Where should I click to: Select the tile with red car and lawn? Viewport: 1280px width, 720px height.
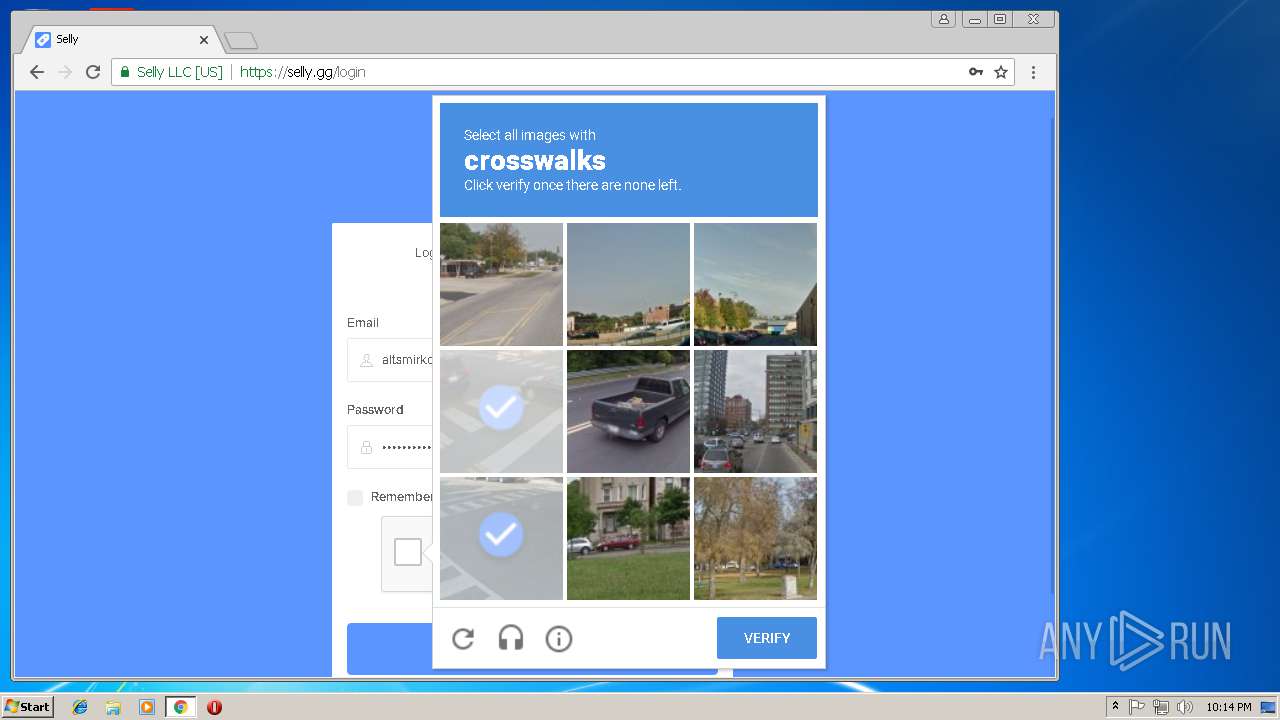[628, 538]
